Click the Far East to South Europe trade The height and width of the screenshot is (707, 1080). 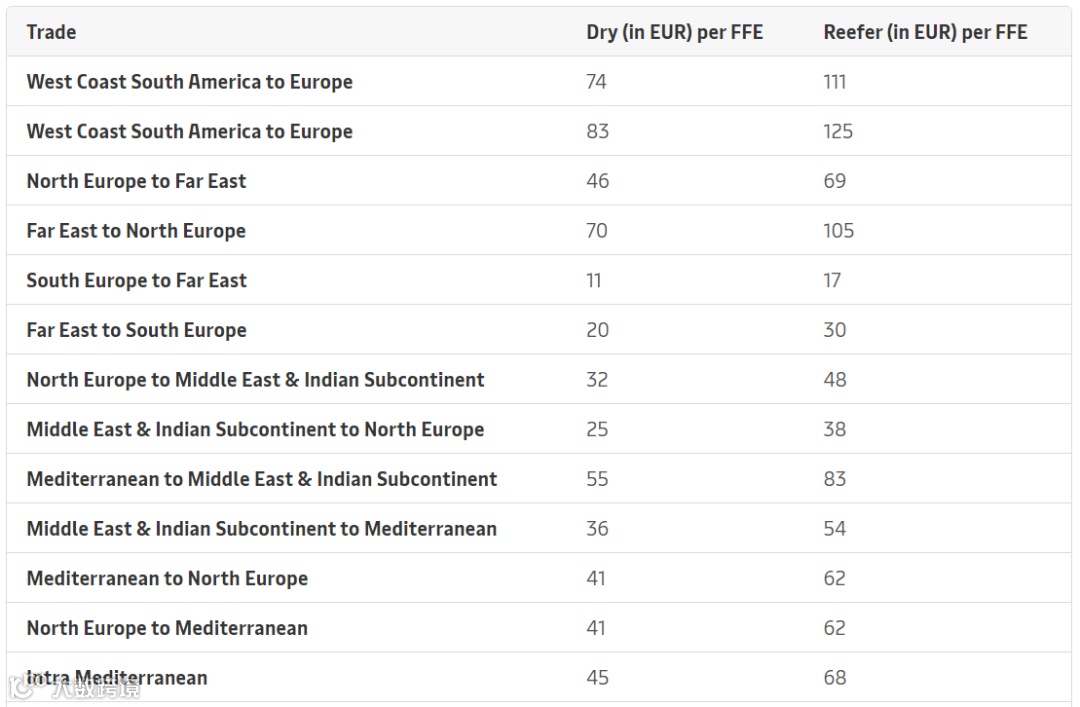pos(136,330)
